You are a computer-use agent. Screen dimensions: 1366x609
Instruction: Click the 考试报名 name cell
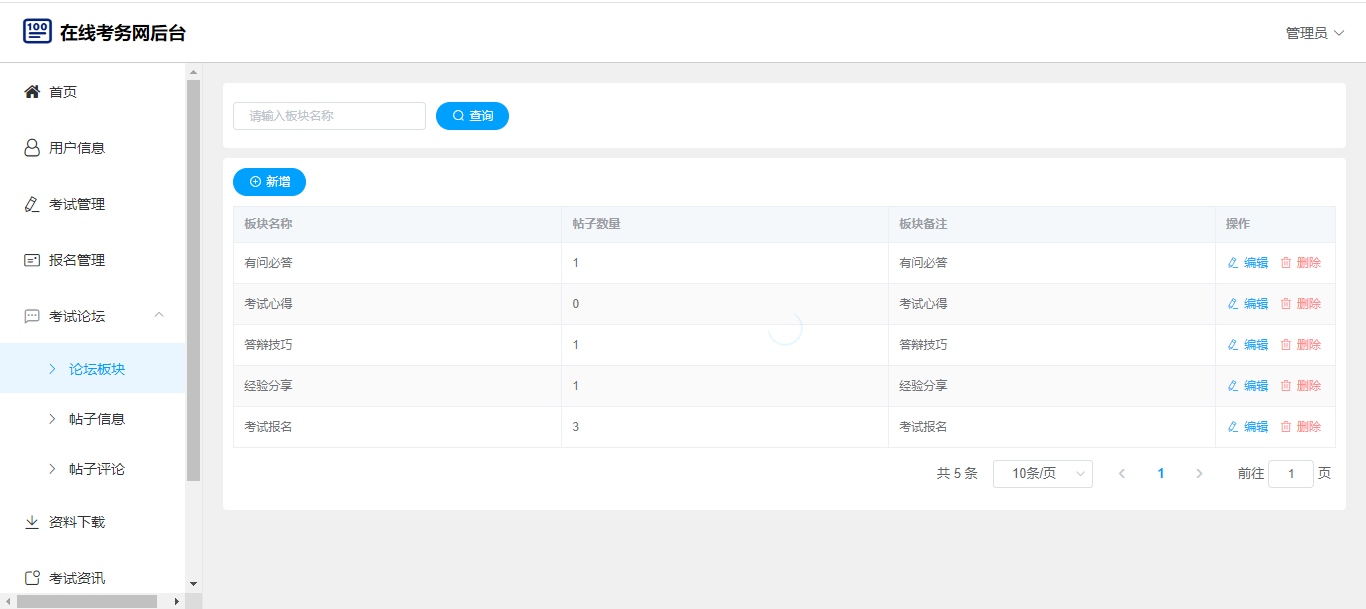coord(397,427)
